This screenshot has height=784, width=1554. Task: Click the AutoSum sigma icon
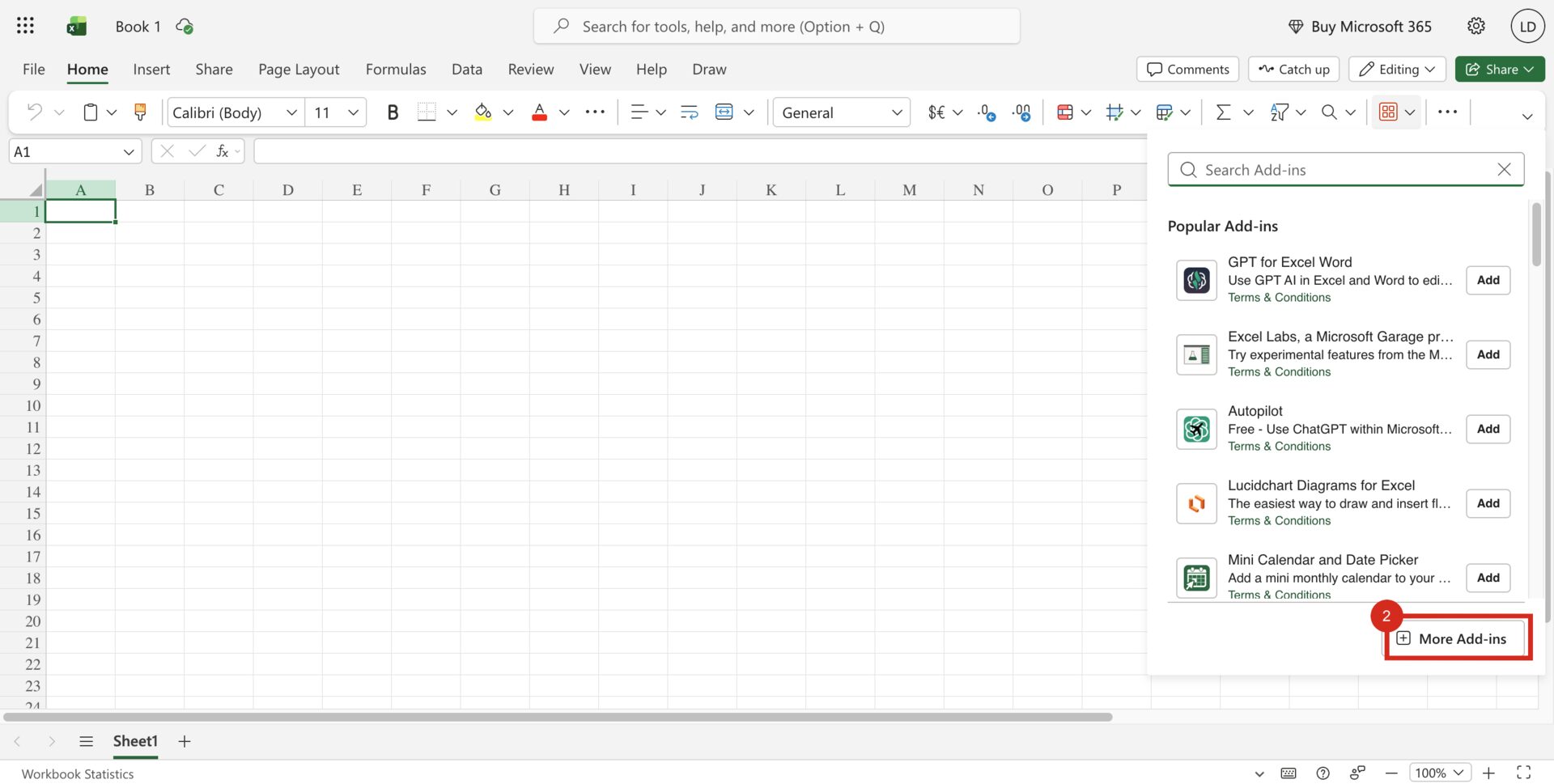pos(1224,112)
